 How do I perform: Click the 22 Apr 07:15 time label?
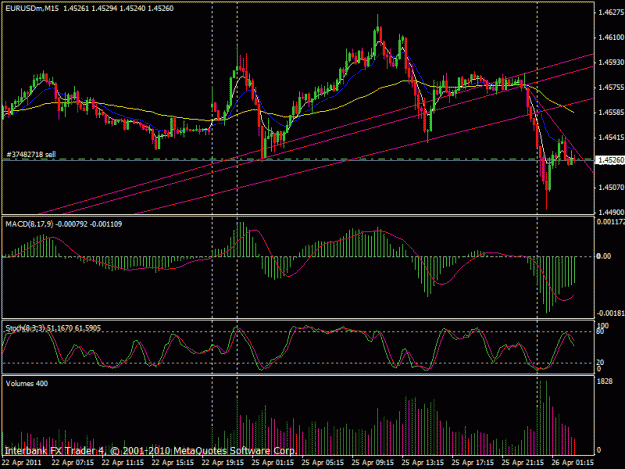[x=73, y=463]
